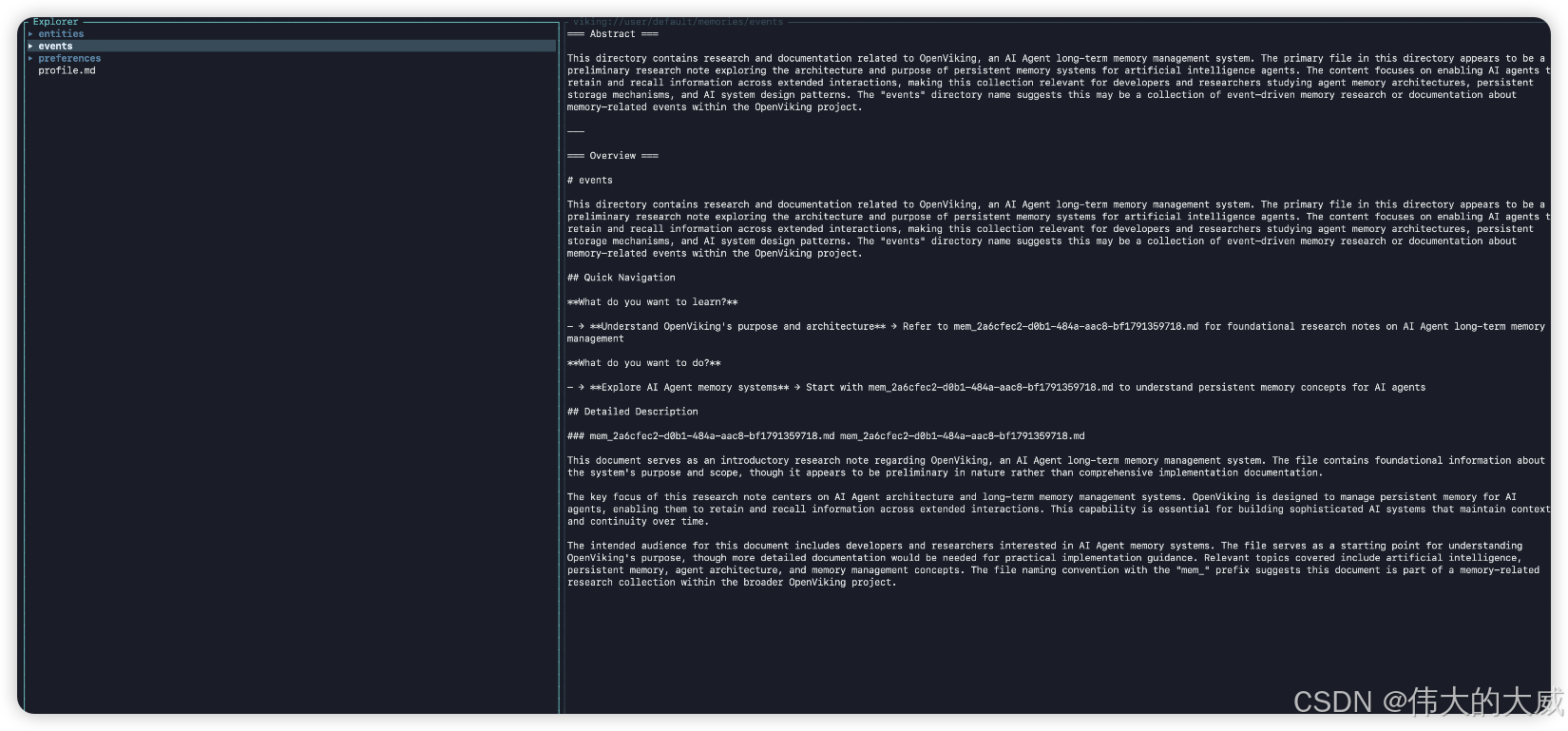1568x731 pixels.
Task: Click paragraph starting 'The intended audience for'
Action: pyautogui.click(x=1053, y=565)
